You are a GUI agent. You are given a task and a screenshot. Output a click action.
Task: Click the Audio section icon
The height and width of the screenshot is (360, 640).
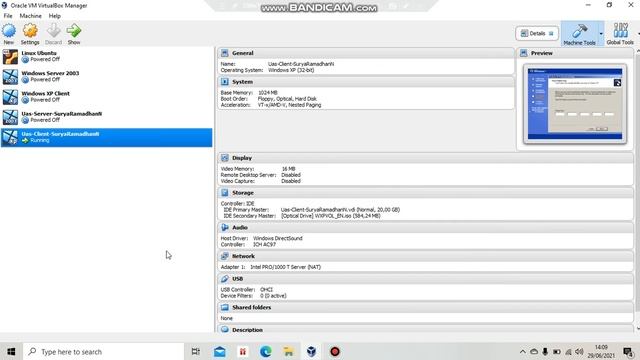point(224,227)
